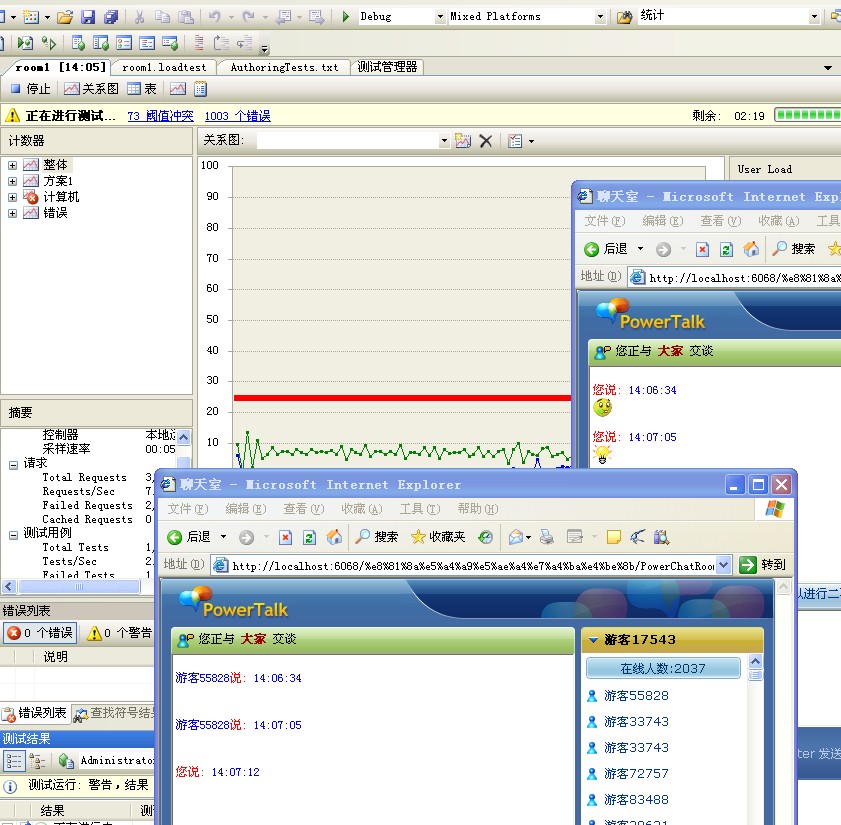Open the 73 阈值冲突 link
Image resolution: width=841 pixels, height=825 pixels.
coord(160,116)
